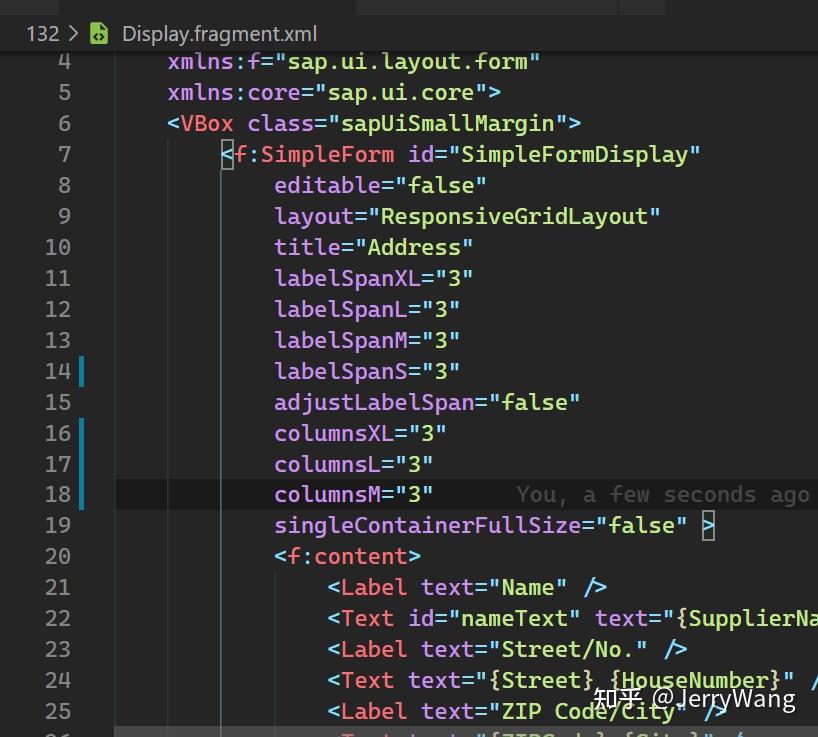Screen dimensions: 818x737
Task: Click the f:content opening tag
Action: [x=347, y=557]
